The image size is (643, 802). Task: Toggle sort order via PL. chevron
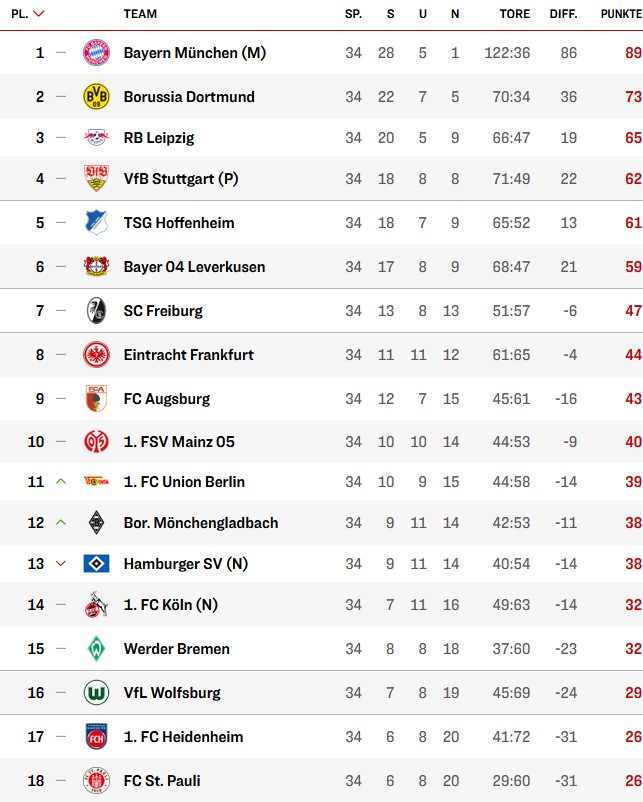[x=39, y=14]
